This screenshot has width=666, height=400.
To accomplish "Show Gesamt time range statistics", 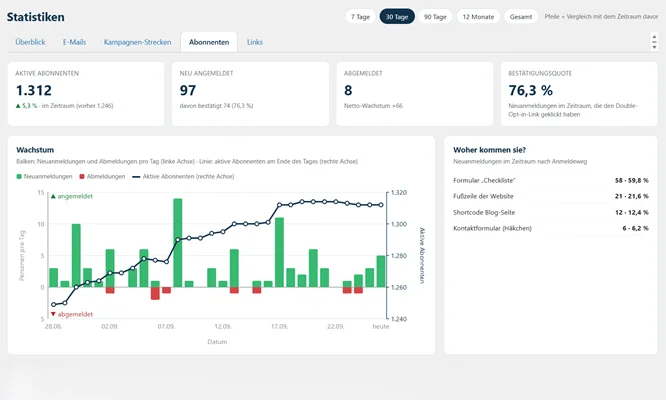I will [x=521, y=17].
